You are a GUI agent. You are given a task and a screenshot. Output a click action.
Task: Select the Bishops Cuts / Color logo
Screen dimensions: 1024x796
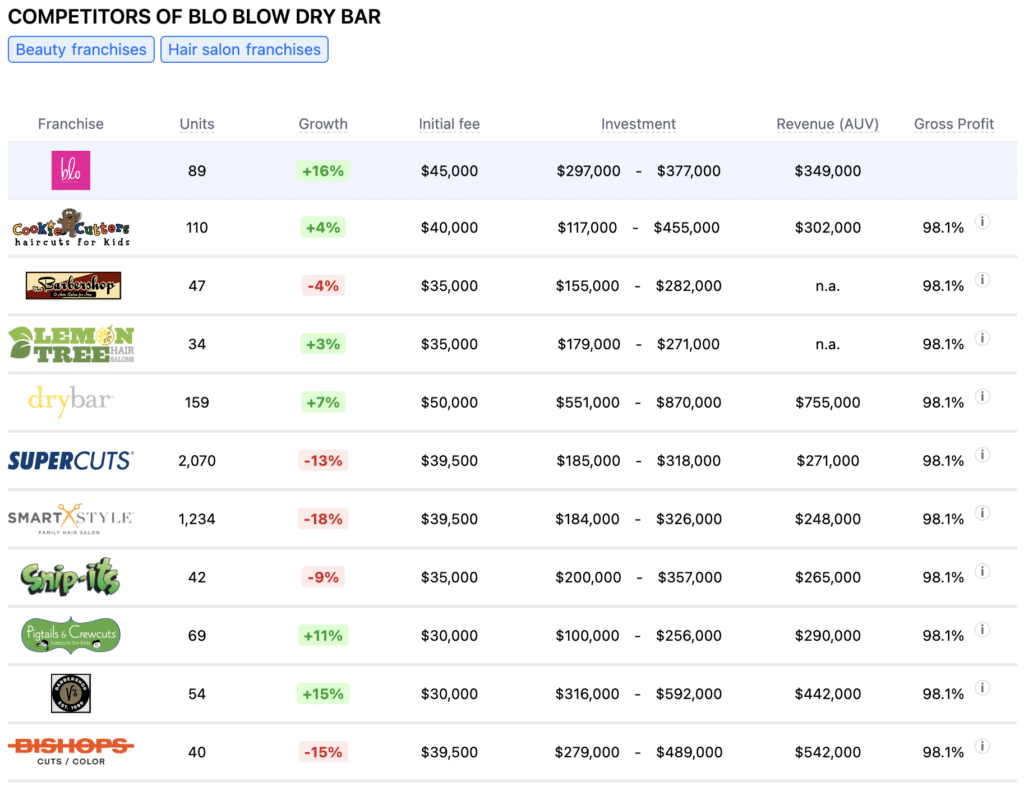coord(71,751)
